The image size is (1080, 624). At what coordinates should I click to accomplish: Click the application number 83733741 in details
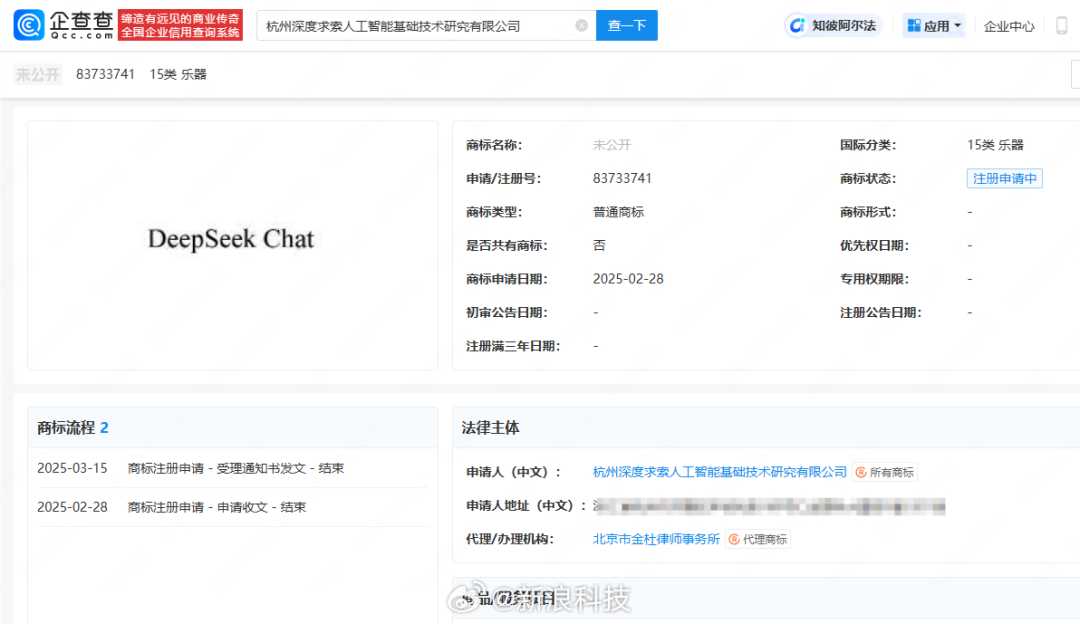click(x=622, y=178)
